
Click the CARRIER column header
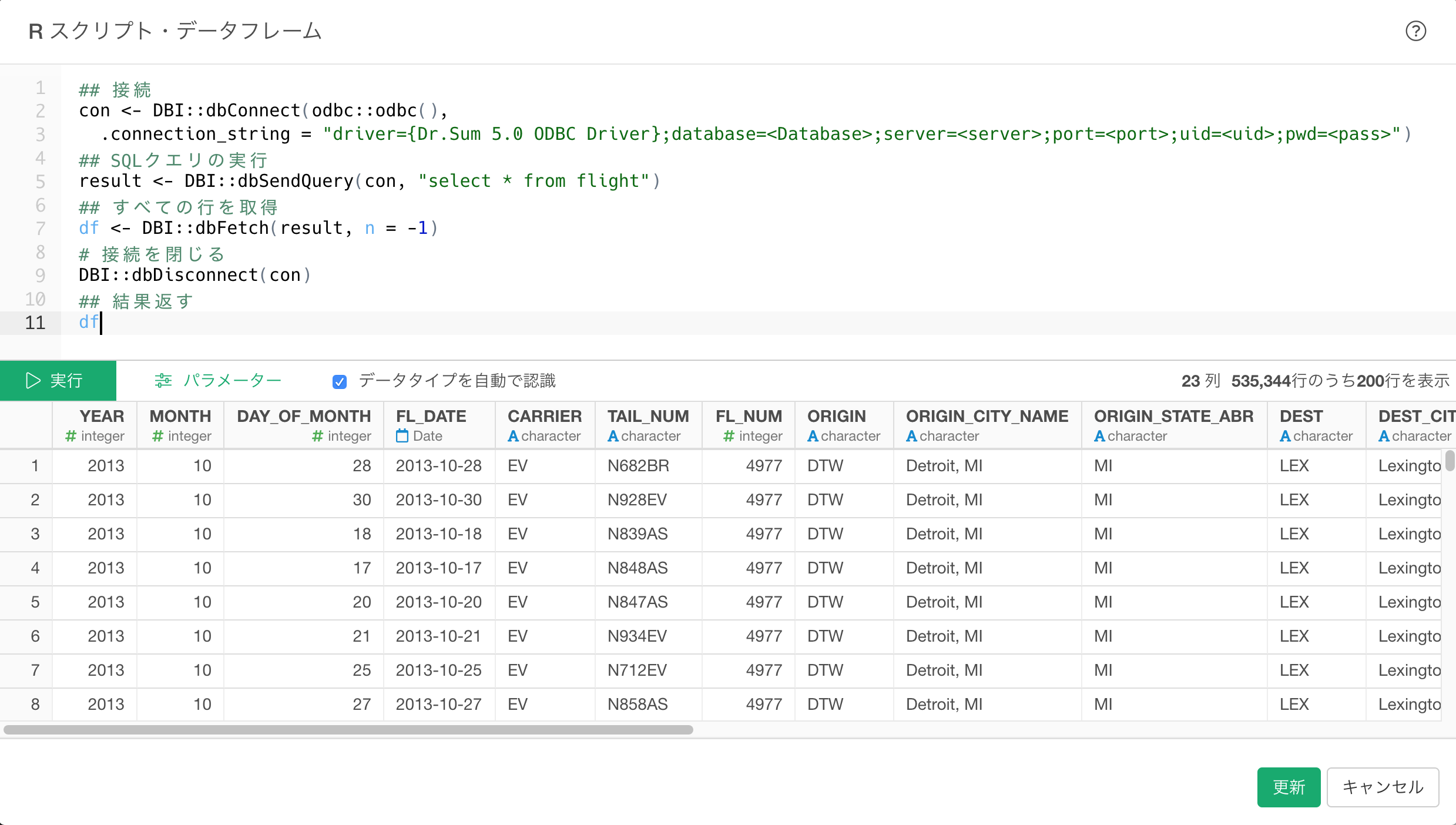[545, 425]
